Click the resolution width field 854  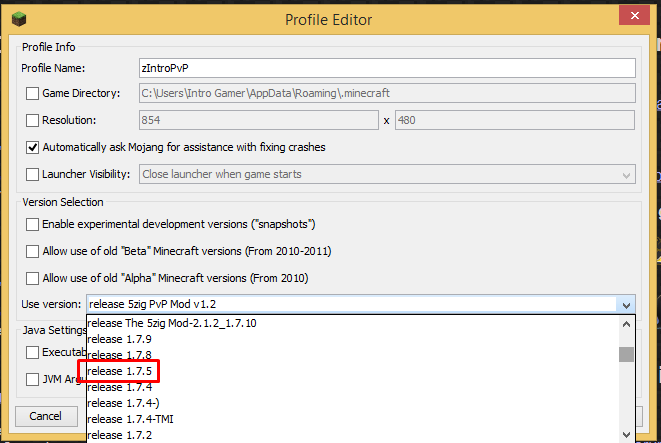tap(258, 120)
